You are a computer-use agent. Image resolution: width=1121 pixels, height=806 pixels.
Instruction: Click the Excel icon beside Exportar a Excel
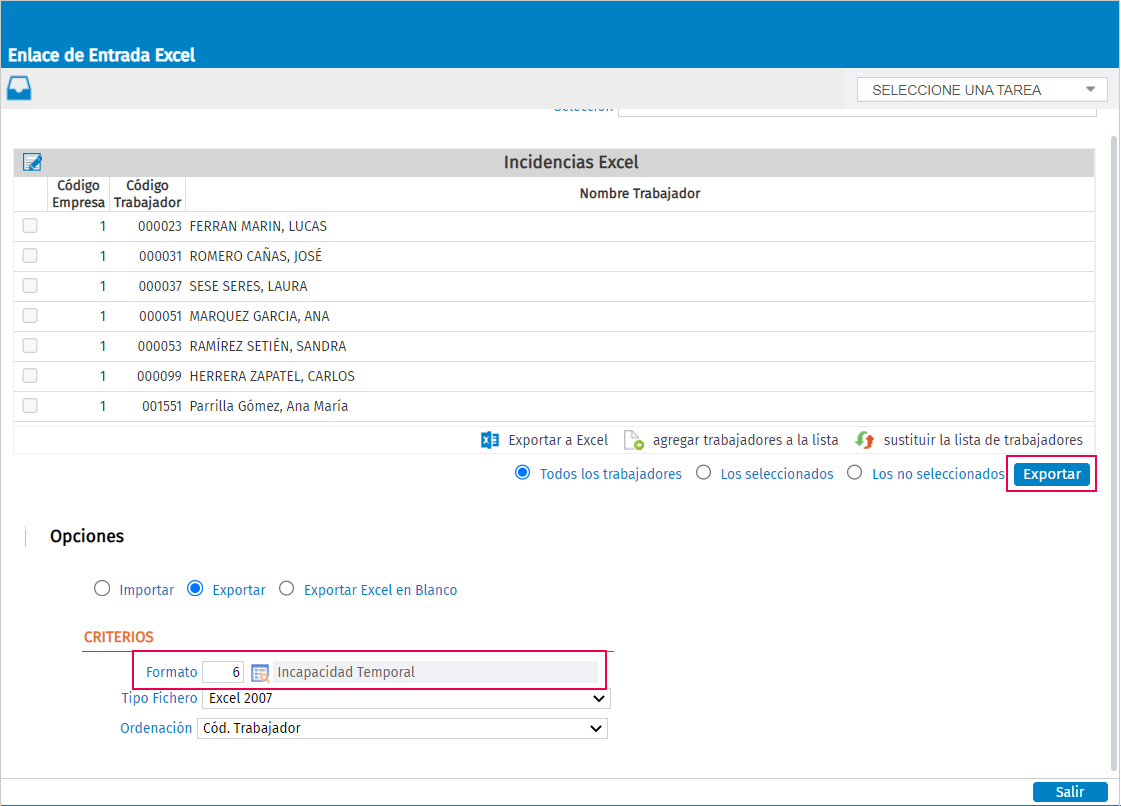click(490, 440)
